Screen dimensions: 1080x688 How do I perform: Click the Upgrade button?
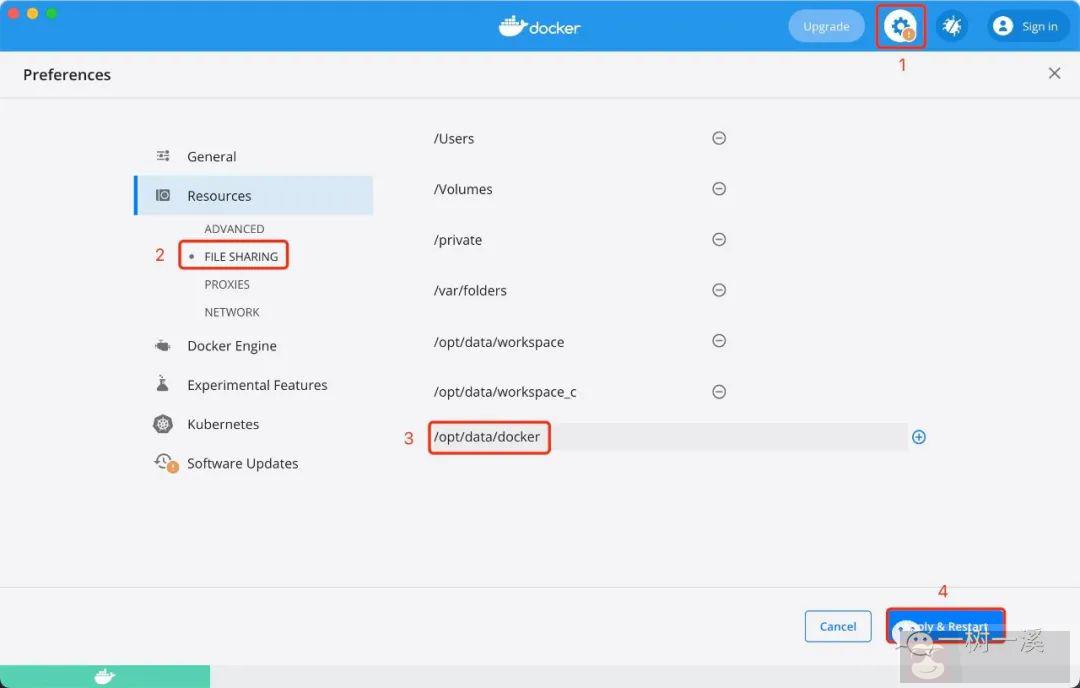[x=826, y=26]
